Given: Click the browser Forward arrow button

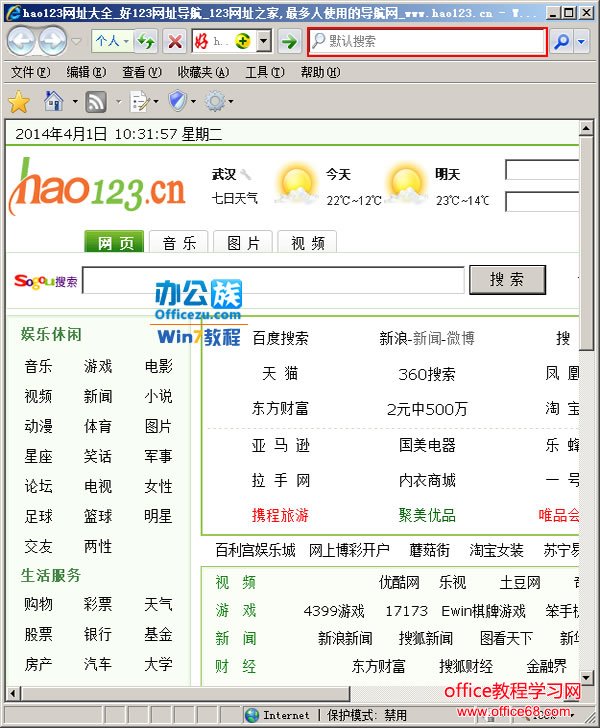Looking at the screenshot, I should click(x=52, y=41).
